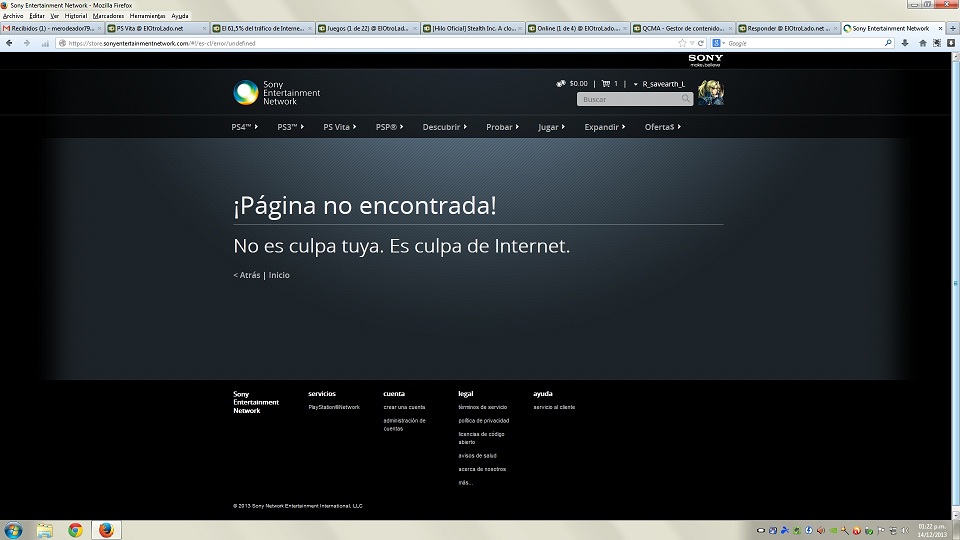
Task: Go back with the browser back arrow
Action: click(9, 43)
